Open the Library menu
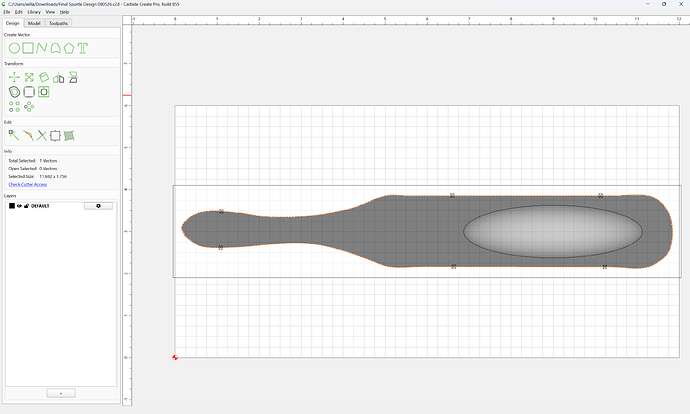Viewport: 690px width, 414px height. click(34, 12)
